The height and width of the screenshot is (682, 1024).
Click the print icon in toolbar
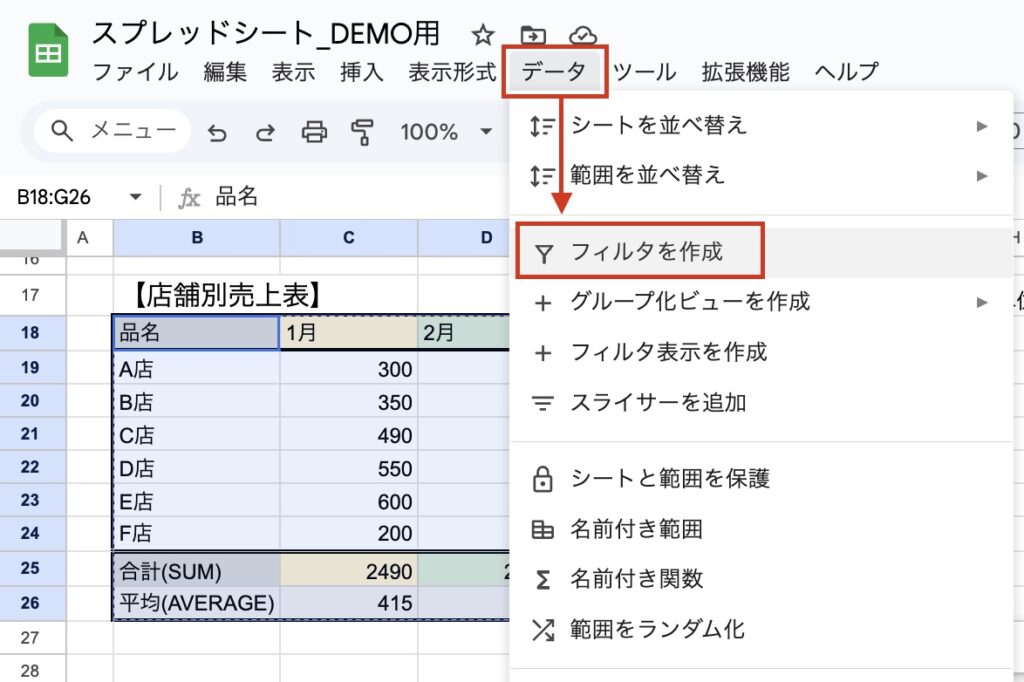point(315,132)
